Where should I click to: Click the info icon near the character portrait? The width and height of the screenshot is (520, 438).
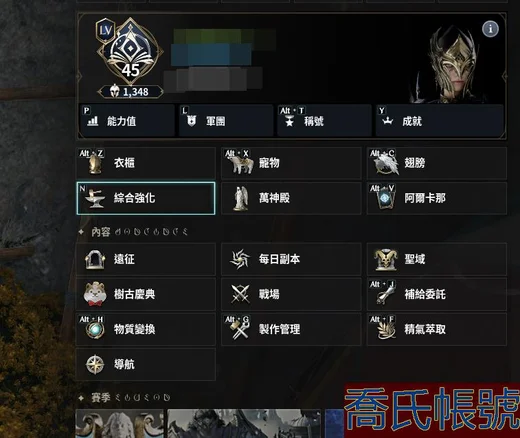coord(490,29)
